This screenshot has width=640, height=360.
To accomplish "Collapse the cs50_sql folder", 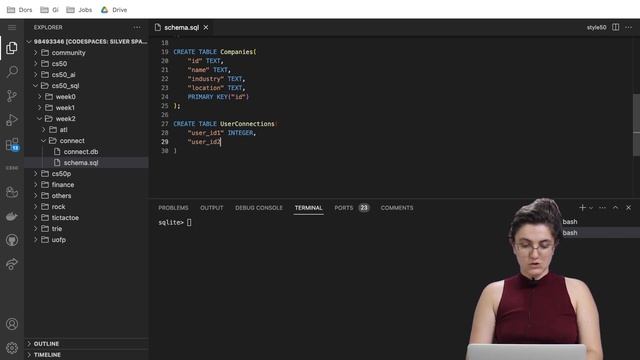I will point(87,86).
